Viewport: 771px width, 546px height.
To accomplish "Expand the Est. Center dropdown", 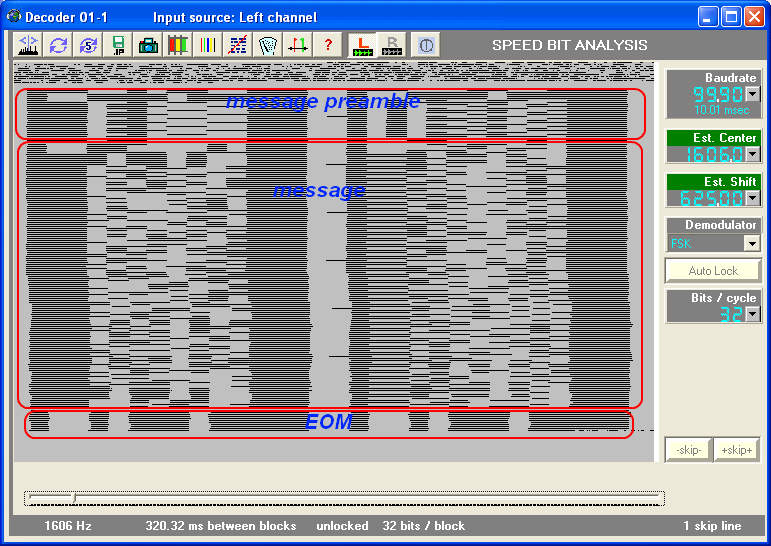I will point(752,154).
